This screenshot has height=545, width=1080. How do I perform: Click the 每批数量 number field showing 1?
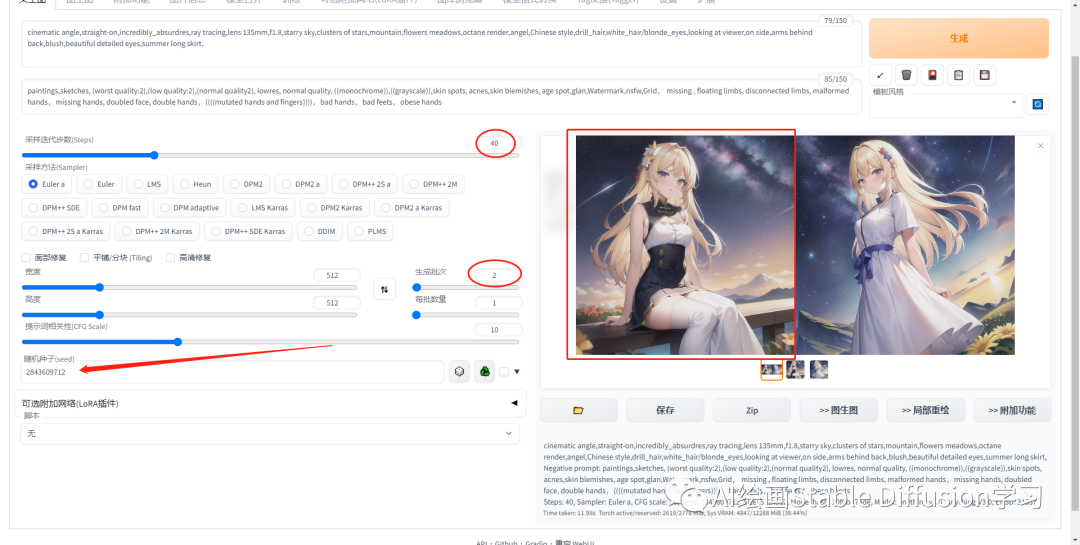(x=498, y=303)
